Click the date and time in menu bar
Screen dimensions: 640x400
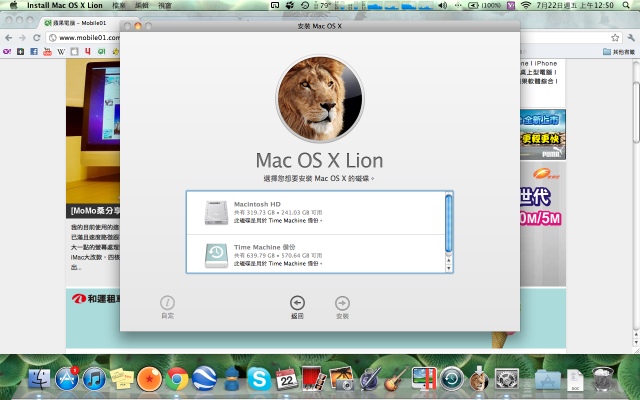575,5
